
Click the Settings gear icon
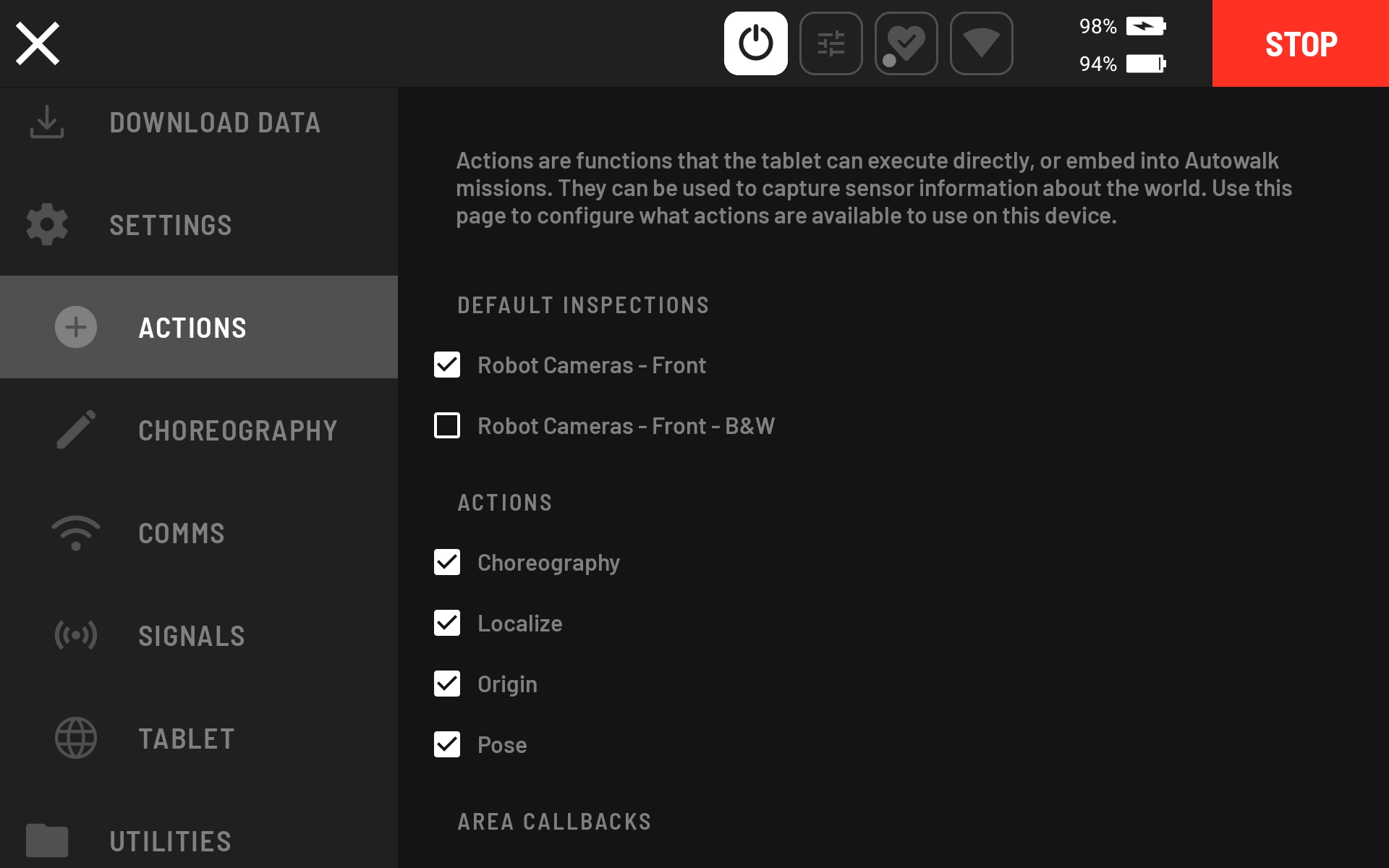point(47,224)
